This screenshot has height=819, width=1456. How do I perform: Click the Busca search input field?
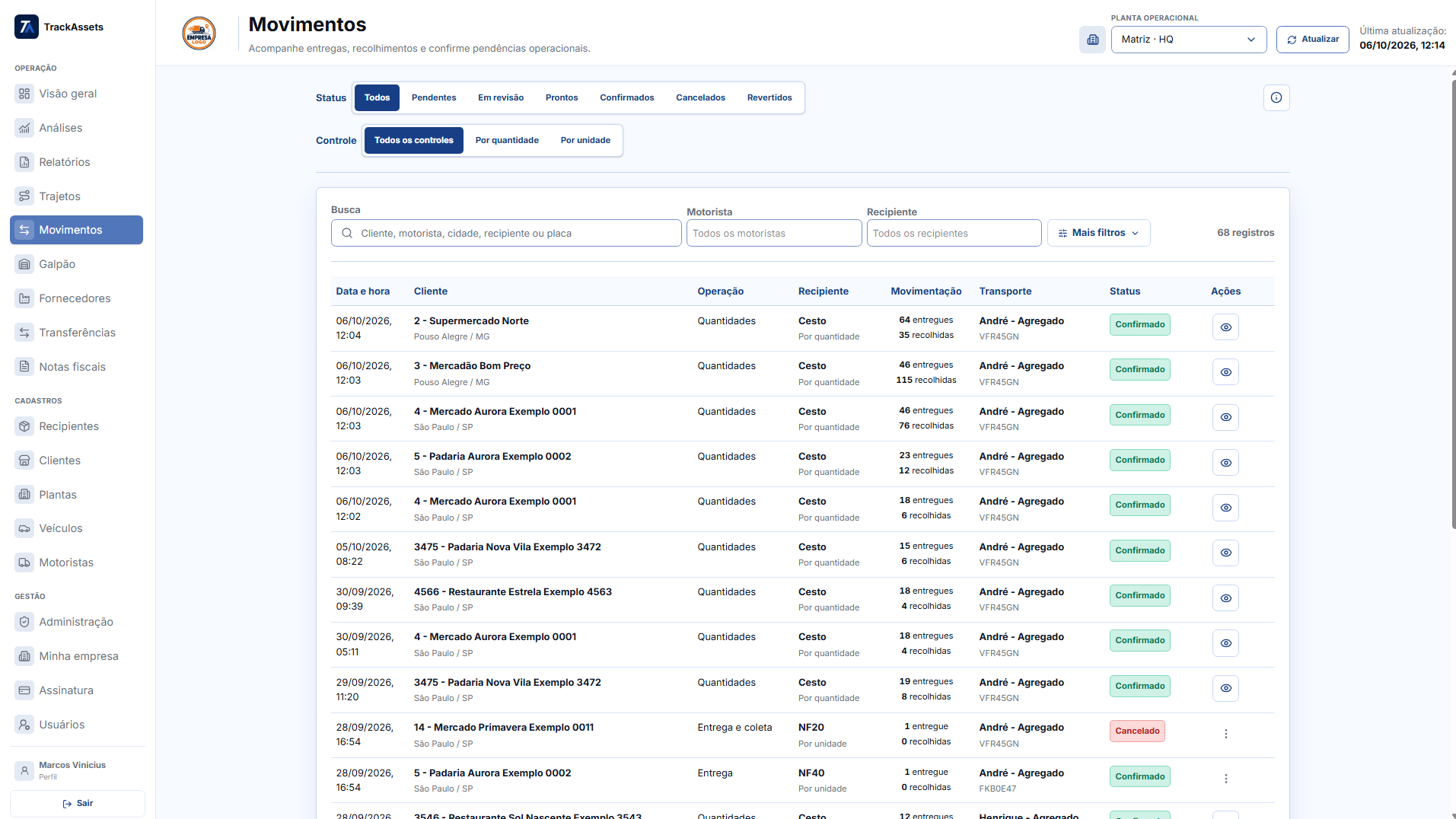[506, 233]
